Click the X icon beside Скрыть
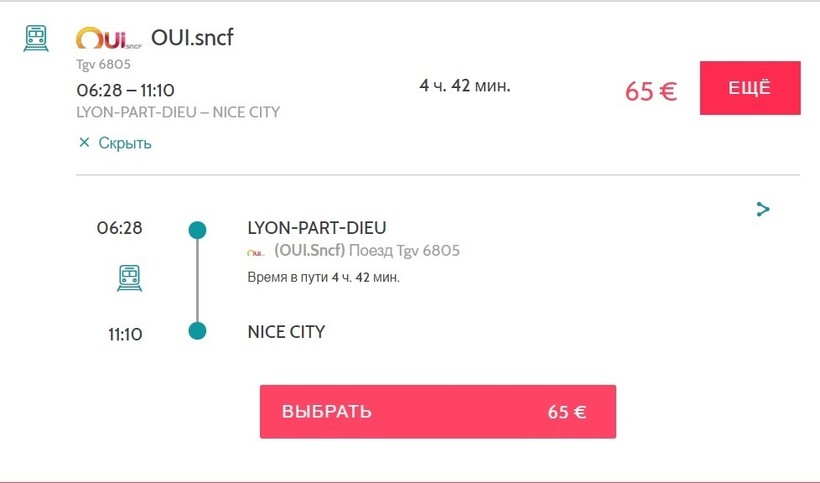The height and width of the screenshot is (483, 820). click(84, 143)
